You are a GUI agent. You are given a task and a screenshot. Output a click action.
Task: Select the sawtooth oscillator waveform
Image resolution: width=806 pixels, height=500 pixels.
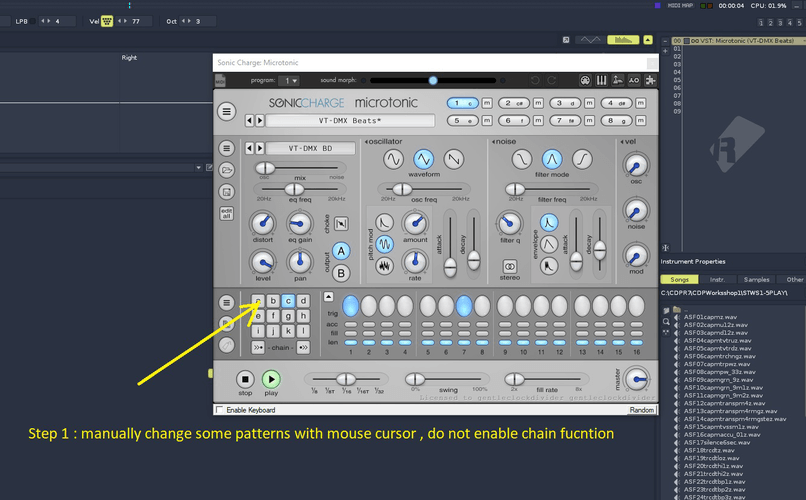point(454,159)
